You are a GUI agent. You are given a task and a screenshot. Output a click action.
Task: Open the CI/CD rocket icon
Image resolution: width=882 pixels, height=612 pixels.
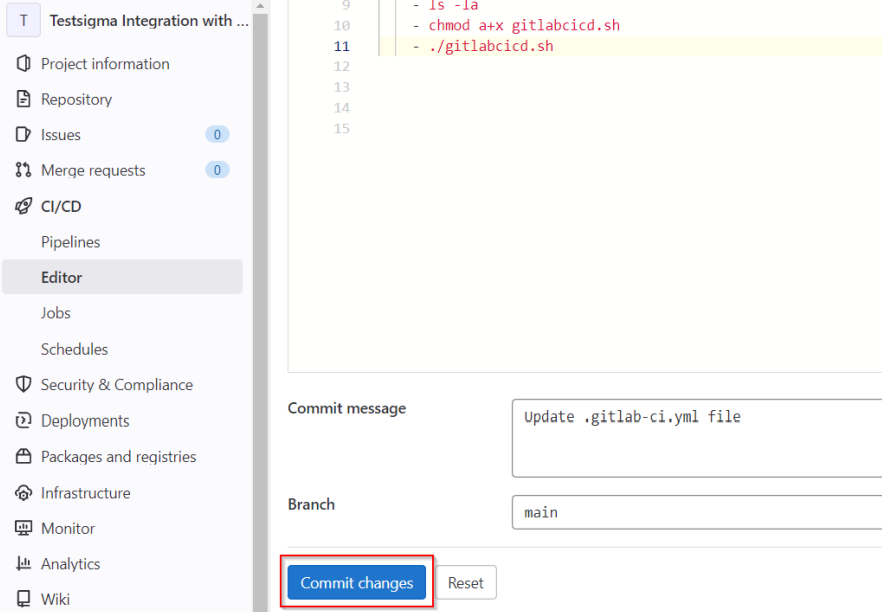tap(24, 206)
